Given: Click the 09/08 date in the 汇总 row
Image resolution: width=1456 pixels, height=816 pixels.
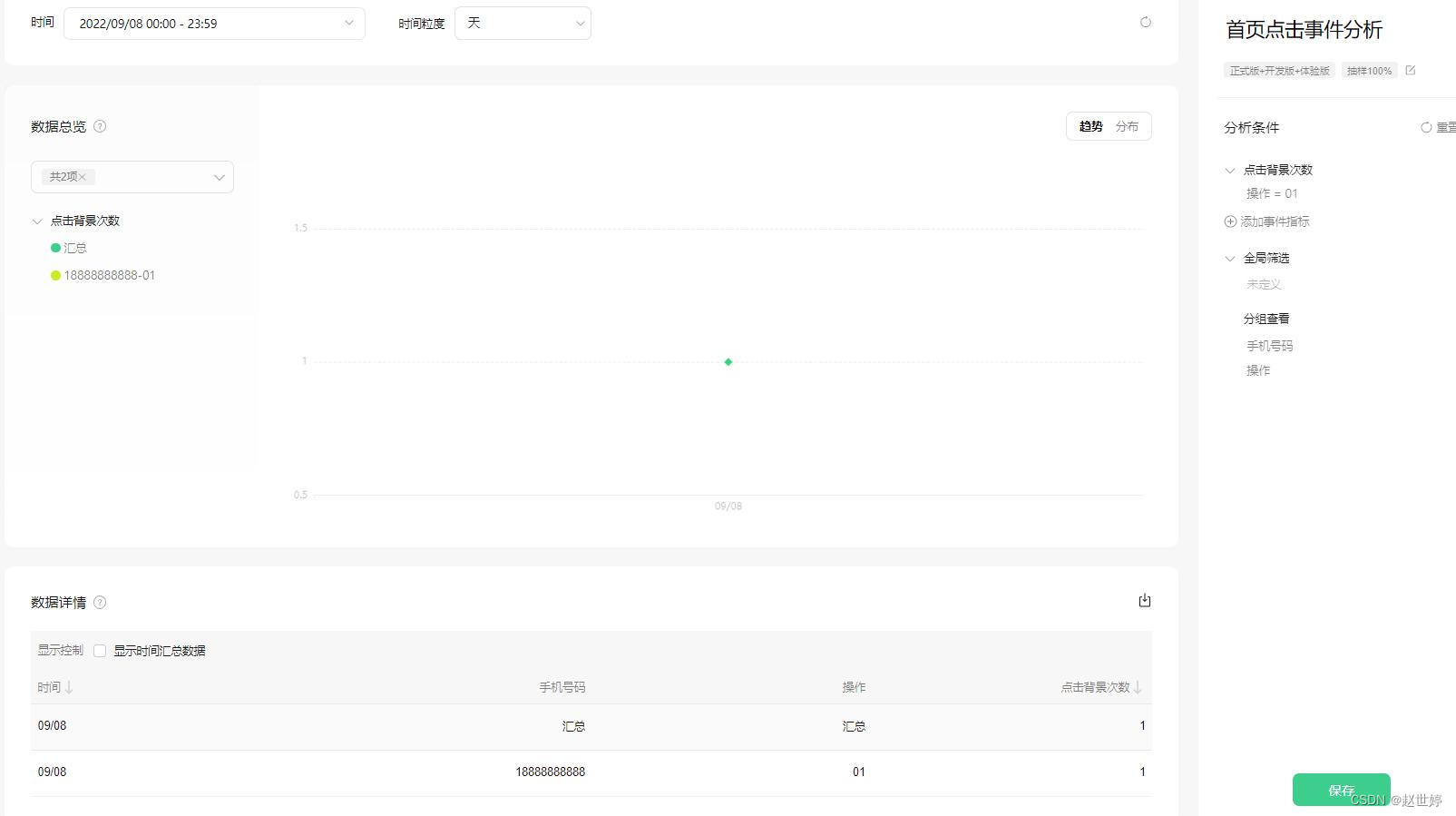Looking at the screenshot, I should click(52, 726).
